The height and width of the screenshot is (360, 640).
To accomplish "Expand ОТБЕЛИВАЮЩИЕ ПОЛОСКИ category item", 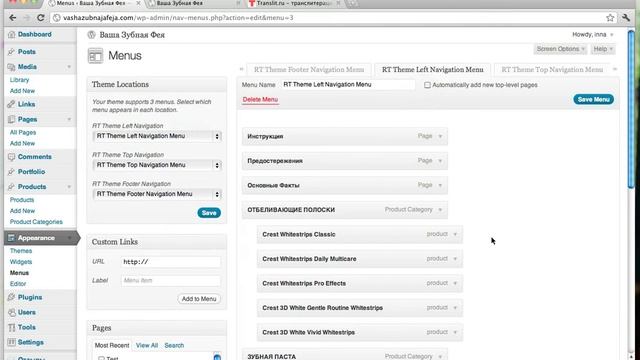I will pos(440,210).
